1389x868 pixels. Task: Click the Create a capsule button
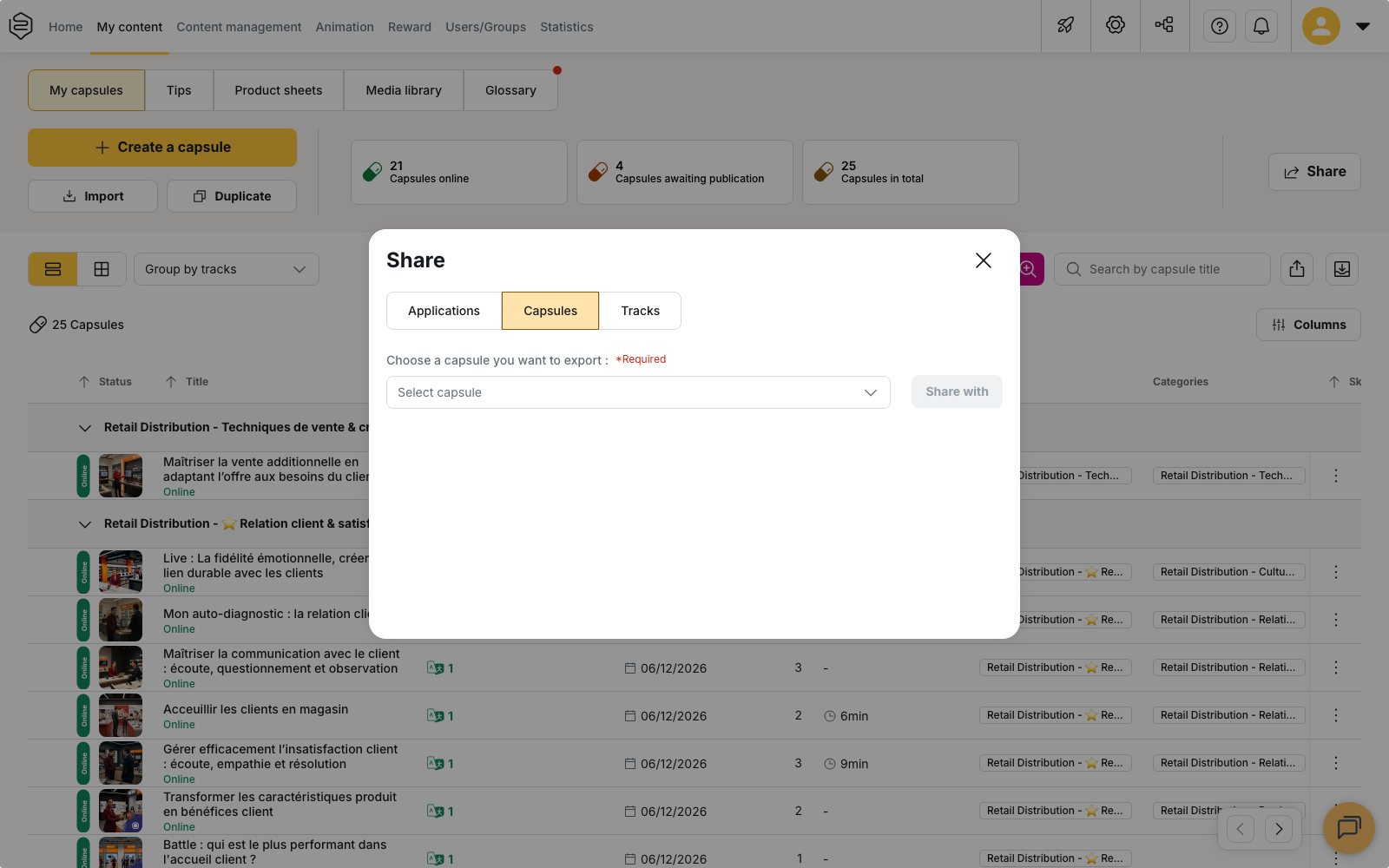click(x=162, y=148)
